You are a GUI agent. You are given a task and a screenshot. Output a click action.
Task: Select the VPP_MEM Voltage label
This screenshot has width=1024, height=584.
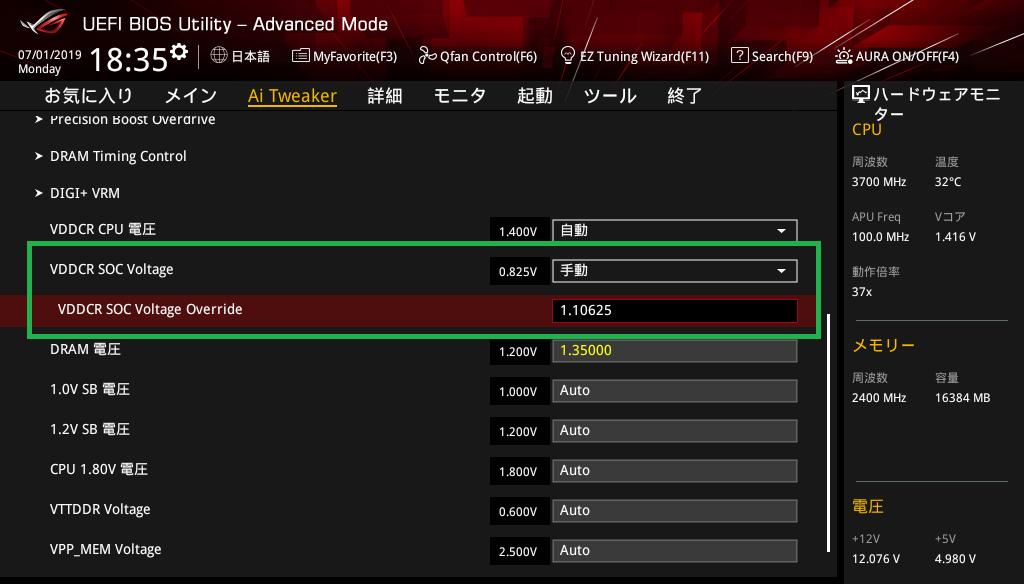click(x=106, y=549)
